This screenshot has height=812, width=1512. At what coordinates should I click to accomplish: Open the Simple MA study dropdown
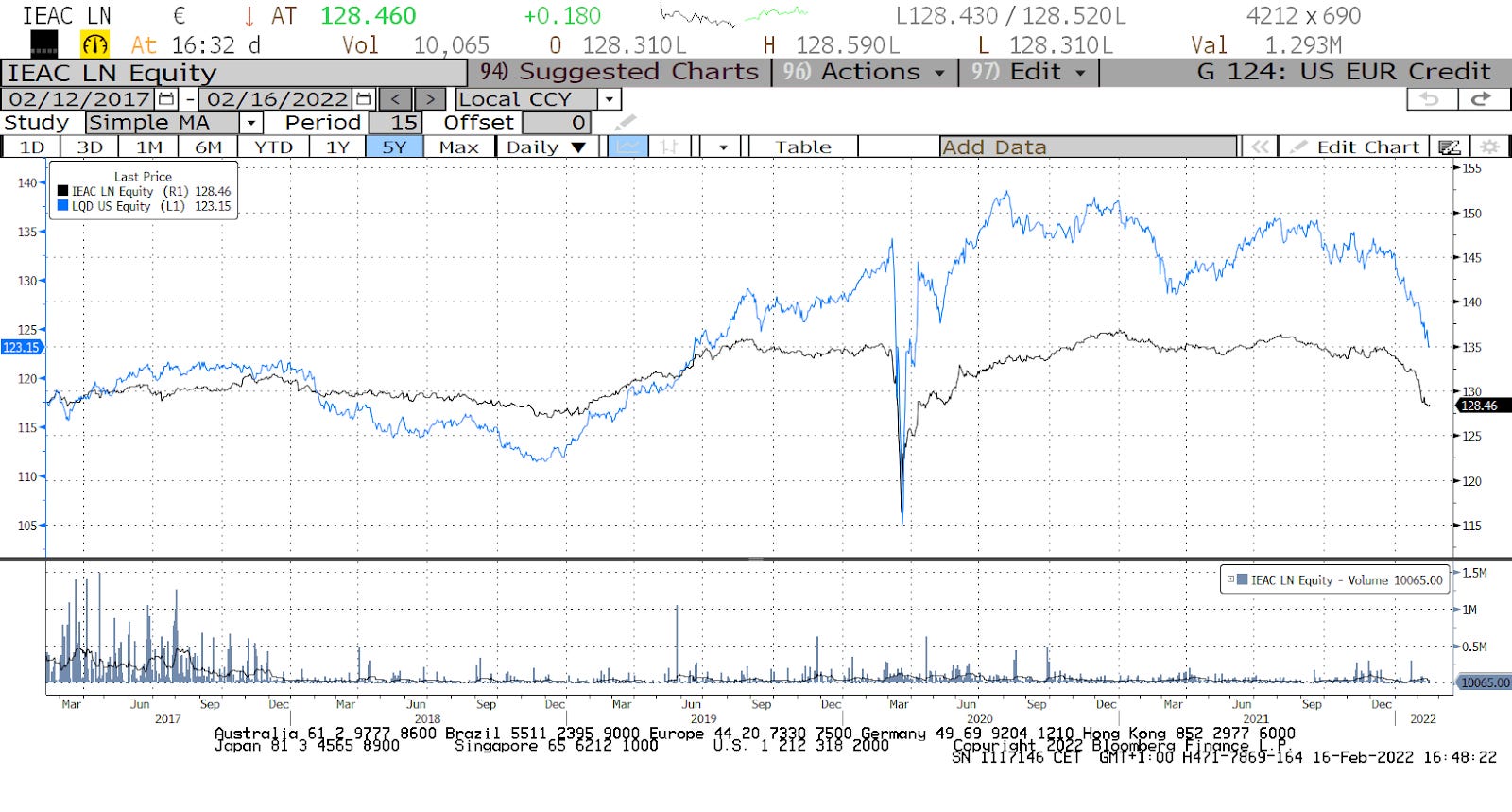point(250,123)
